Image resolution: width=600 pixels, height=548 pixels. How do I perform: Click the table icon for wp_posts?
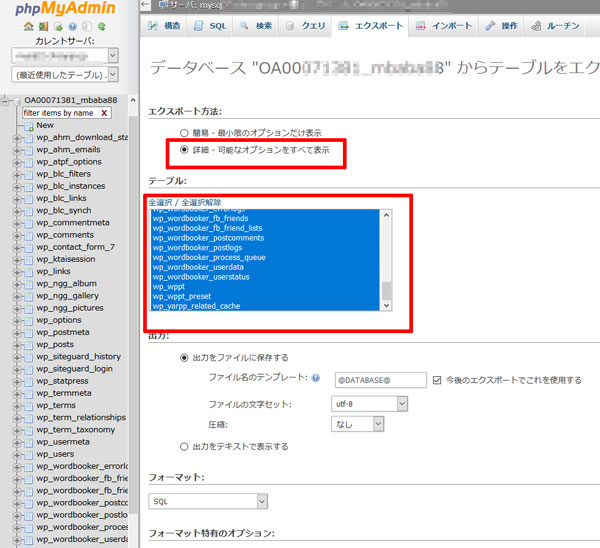tap(29, 345)
